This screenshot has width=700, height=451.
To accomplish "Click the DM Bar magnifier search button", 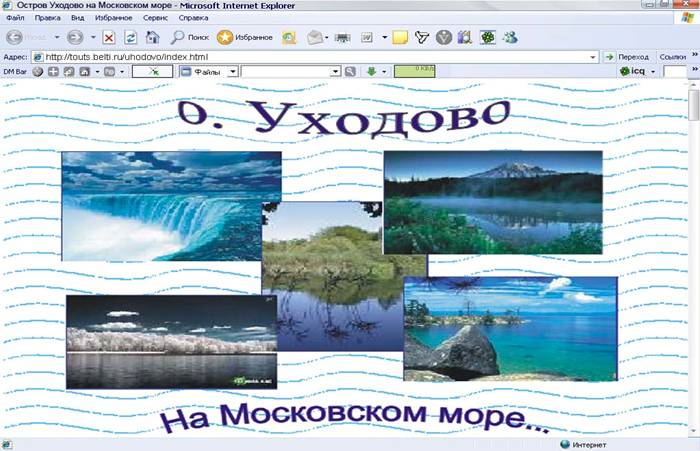I will point(350,71).
